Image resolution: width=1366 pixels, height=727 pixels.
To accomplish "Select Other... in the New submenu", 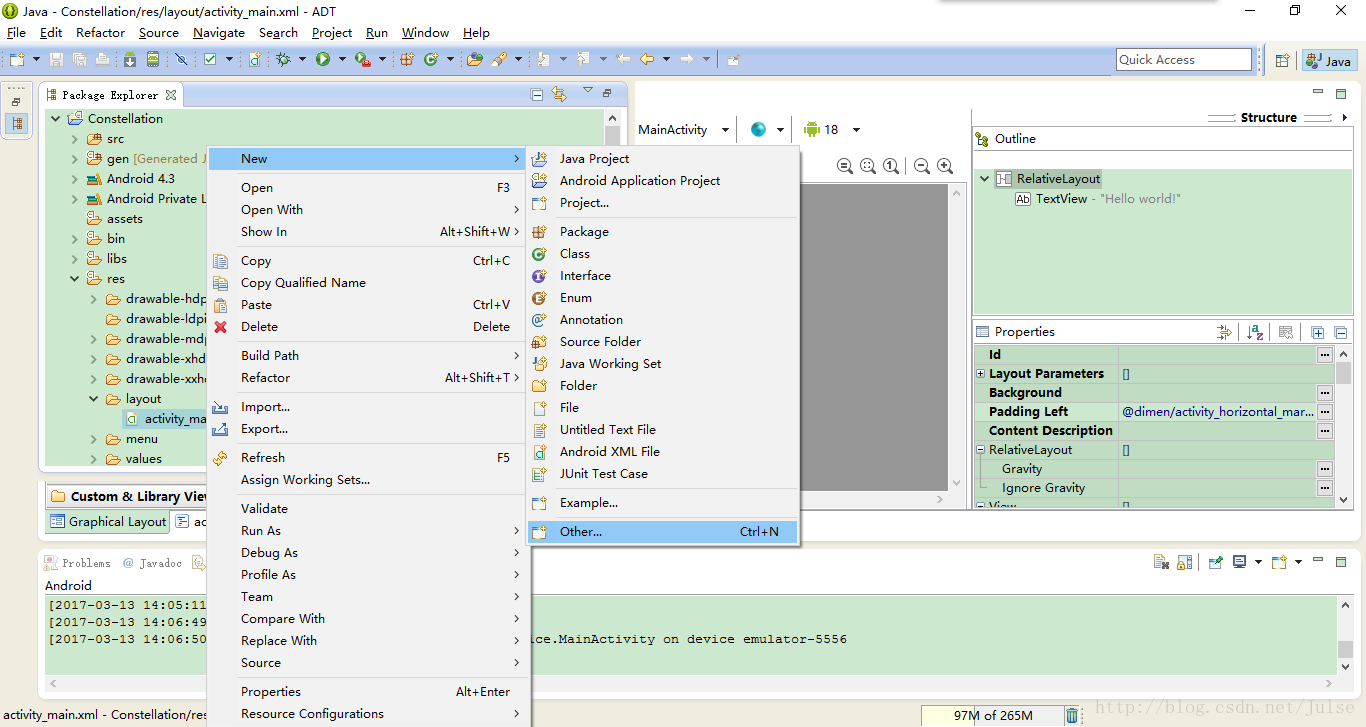I will point(662,532).
